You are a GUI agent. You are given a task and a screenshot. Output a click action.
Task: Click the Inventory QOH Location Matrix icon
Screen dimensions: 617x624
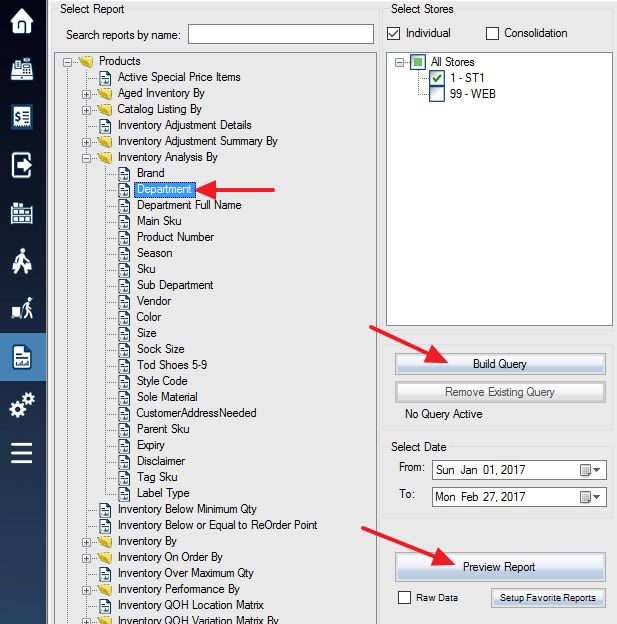[105, 606]
